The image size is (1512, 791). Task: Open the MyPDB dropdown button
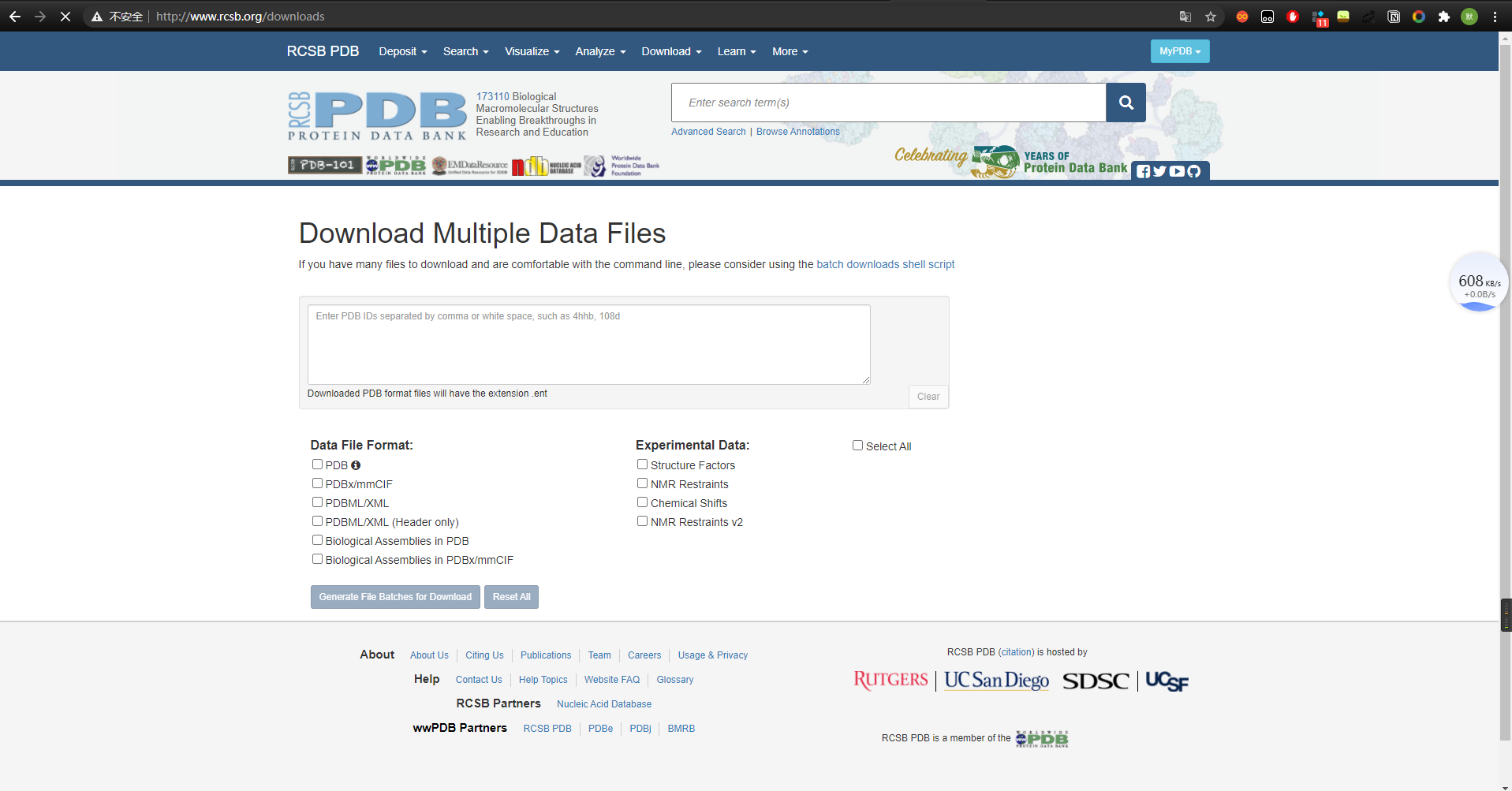click(x=1179, y=51)
